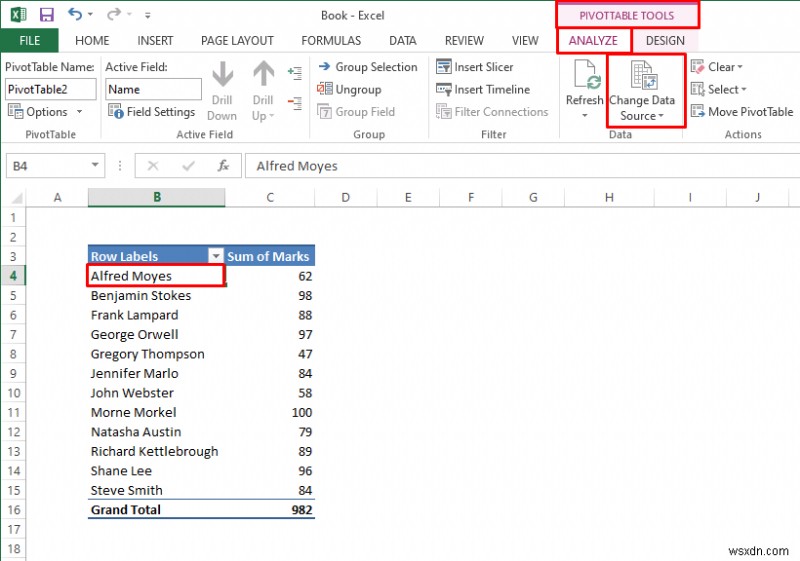This screenshot has height=561, width=800.
Task: Select the Frank Lampard cell
Action: click(156, 315)
